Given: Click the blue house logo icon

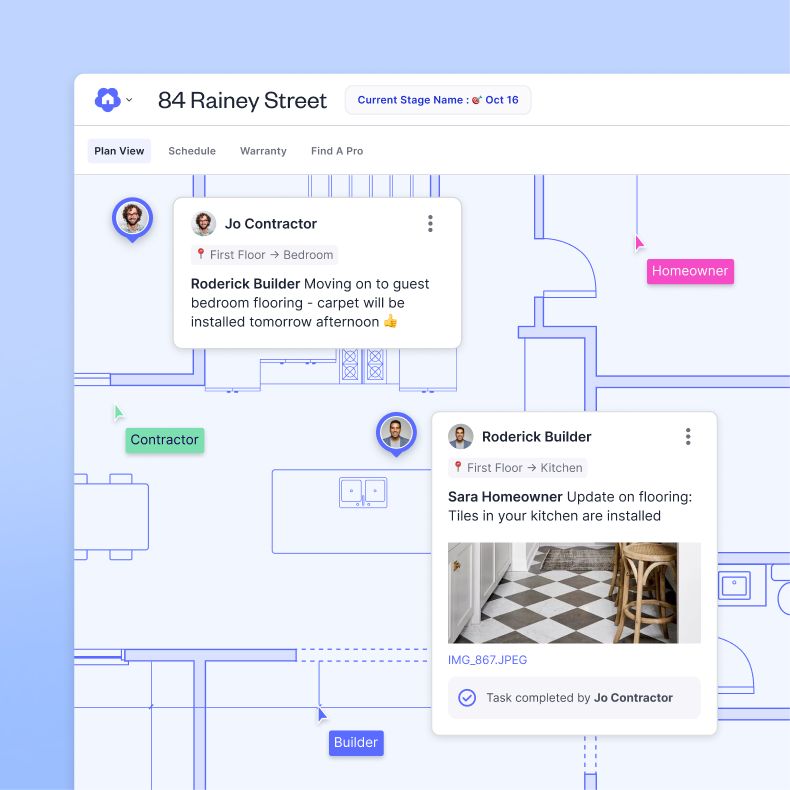Looking at the screenshot, I should click(x=107, y=99).
